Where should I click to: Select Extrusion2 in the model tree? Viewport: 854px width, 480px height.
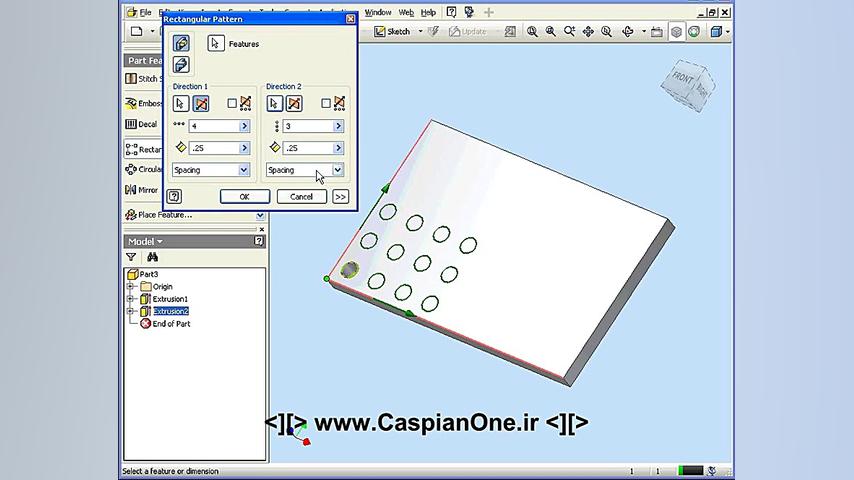pos(170,311)
